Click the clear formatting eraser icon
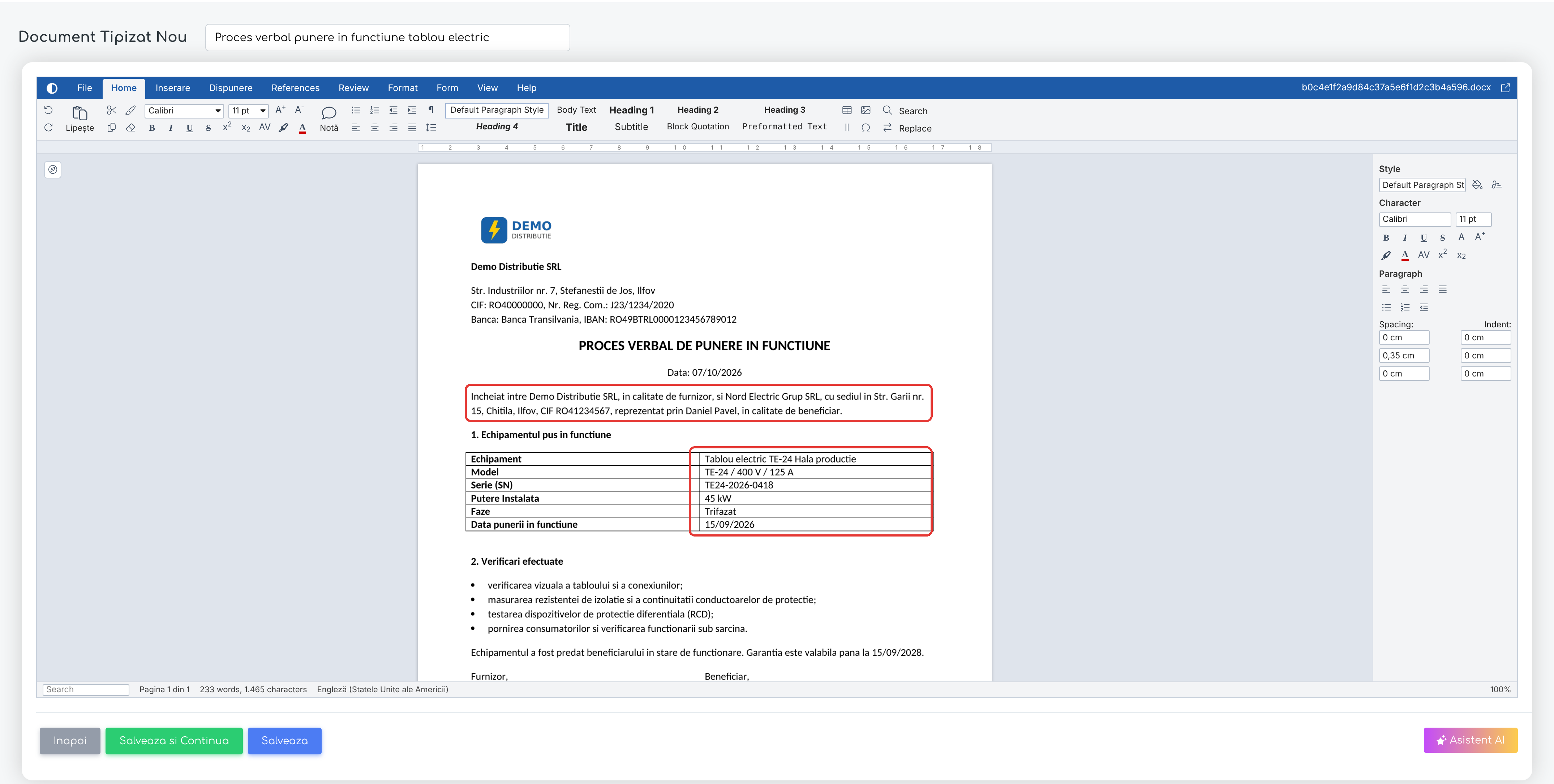 (x=130, y=127)
